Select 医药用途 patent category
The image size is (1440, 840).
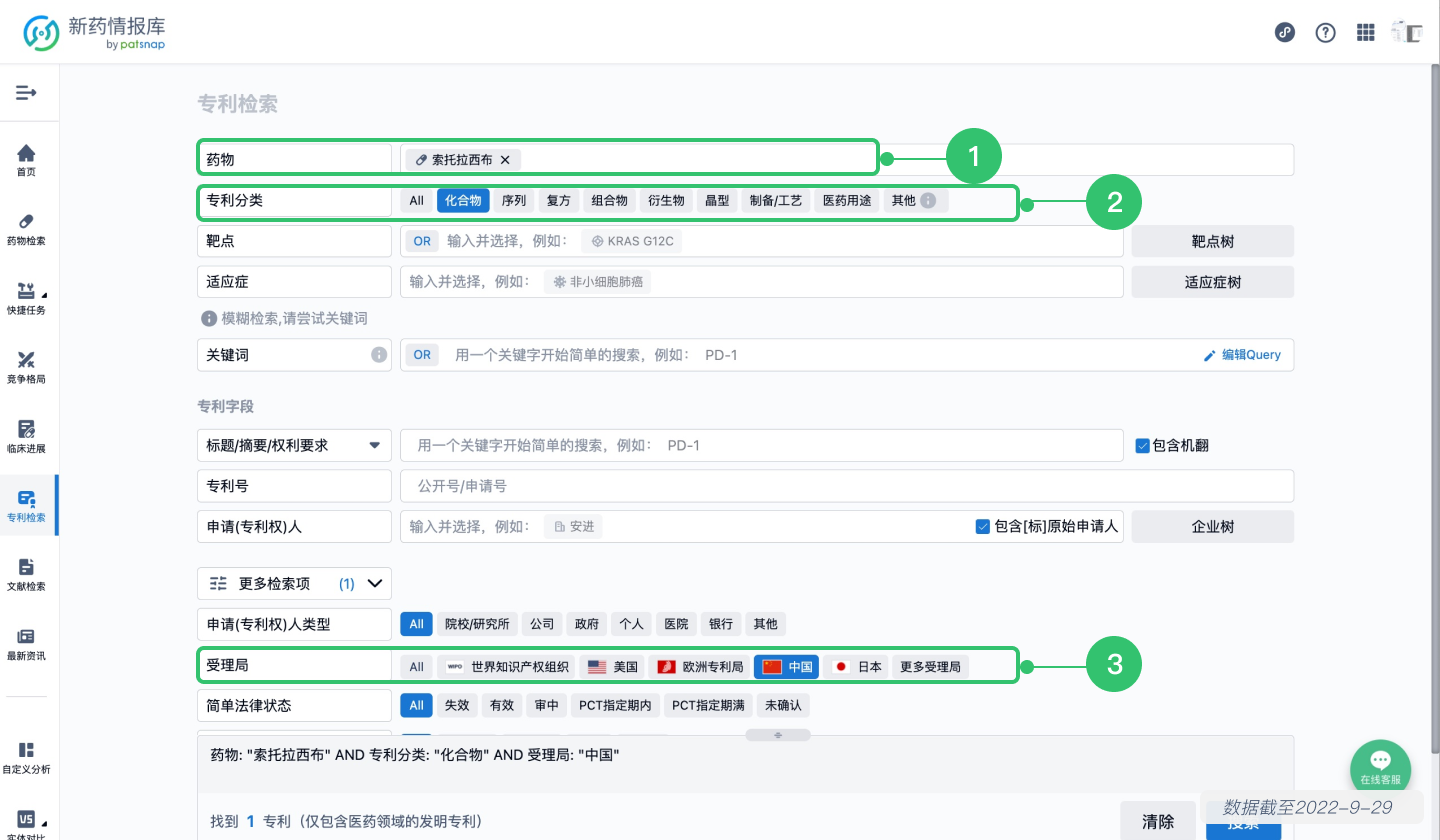point(847,201)
